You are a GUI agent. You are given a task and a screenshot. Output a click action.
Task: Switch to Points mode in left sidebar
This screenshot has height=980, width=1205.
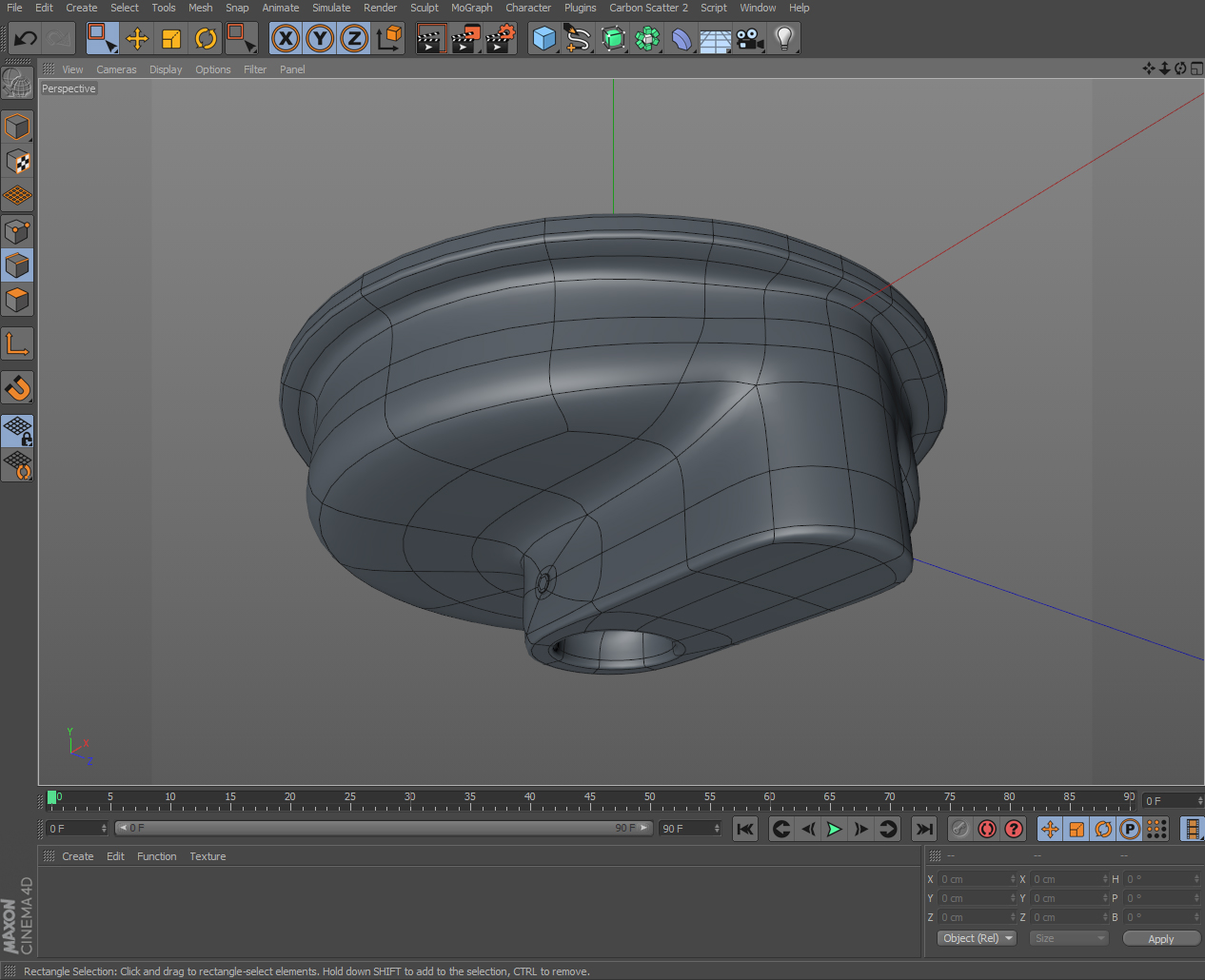[17, 231]
